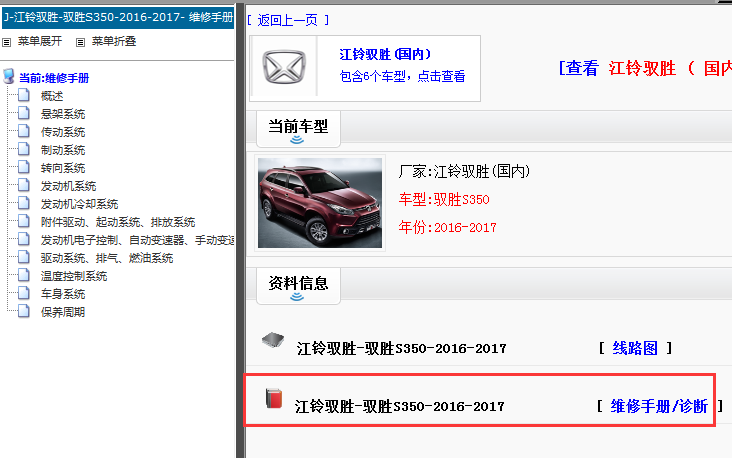This screenshot has height=458, width=732.
Task: Click the 菜单折叠 collapse-menu icon
Action: (80, 42)
